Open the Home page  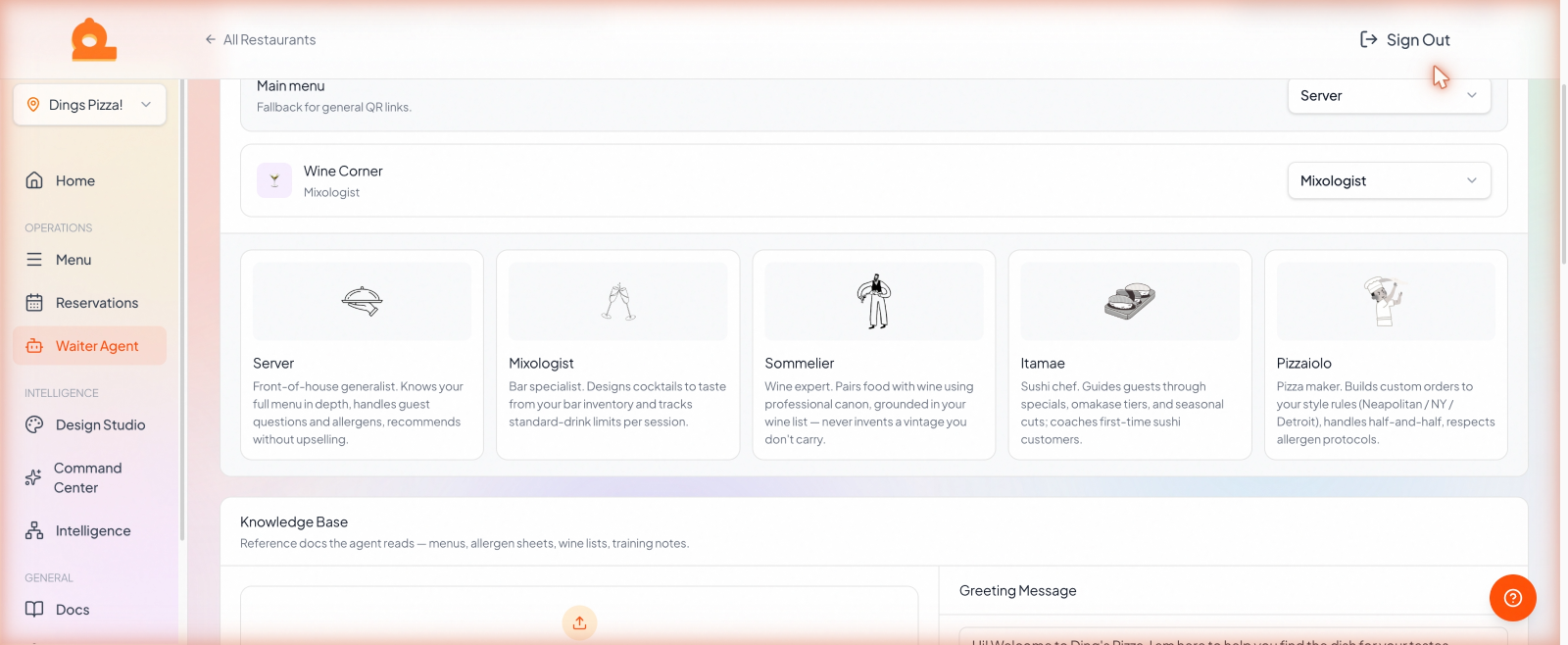(89, 180)
